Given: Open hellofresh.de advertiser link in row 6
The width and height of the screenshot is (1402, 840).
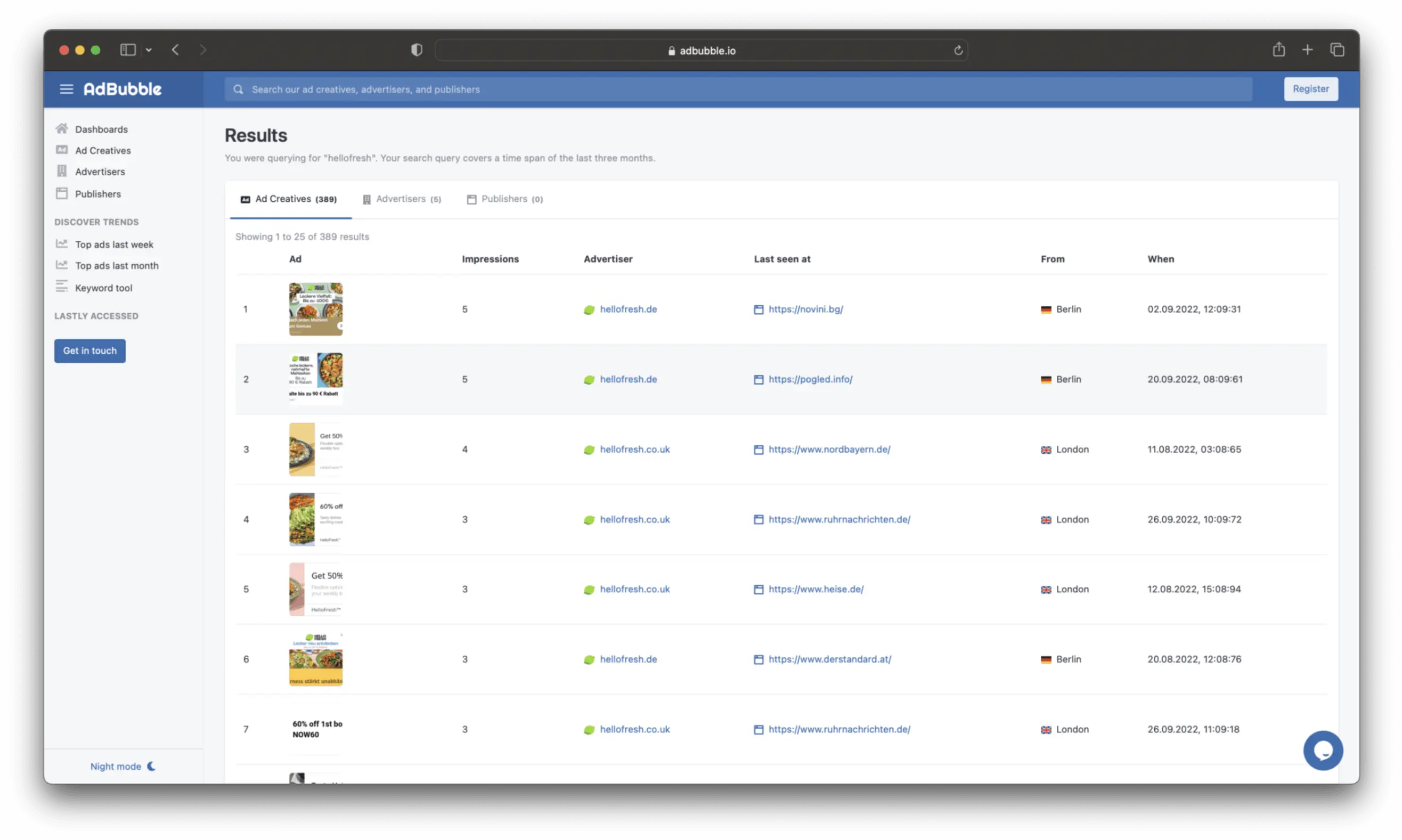Looking at the screenshot, I should (x=628, y=659).
